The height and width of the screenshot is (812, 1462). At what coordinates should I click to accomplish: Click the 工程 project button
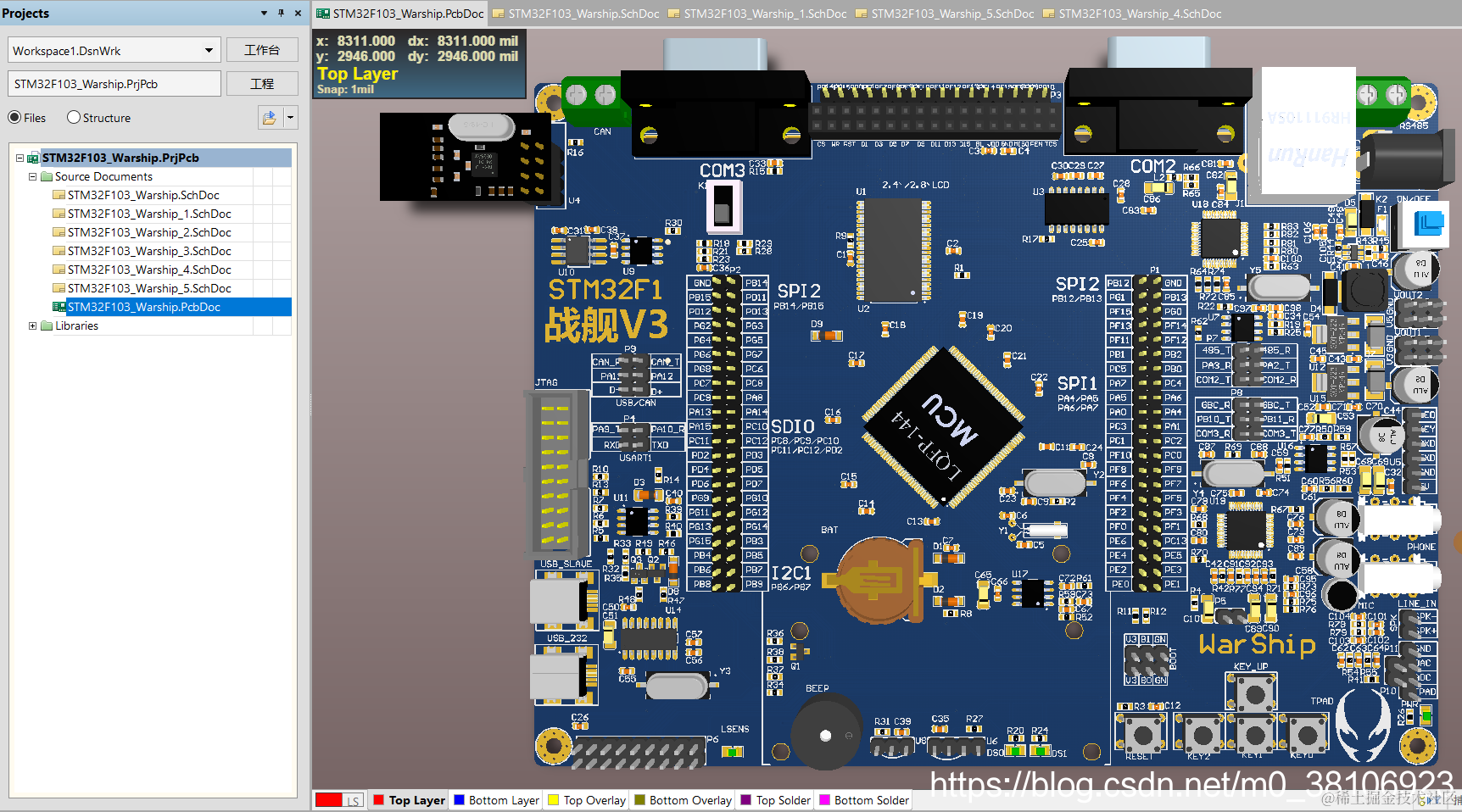point(262,84)
